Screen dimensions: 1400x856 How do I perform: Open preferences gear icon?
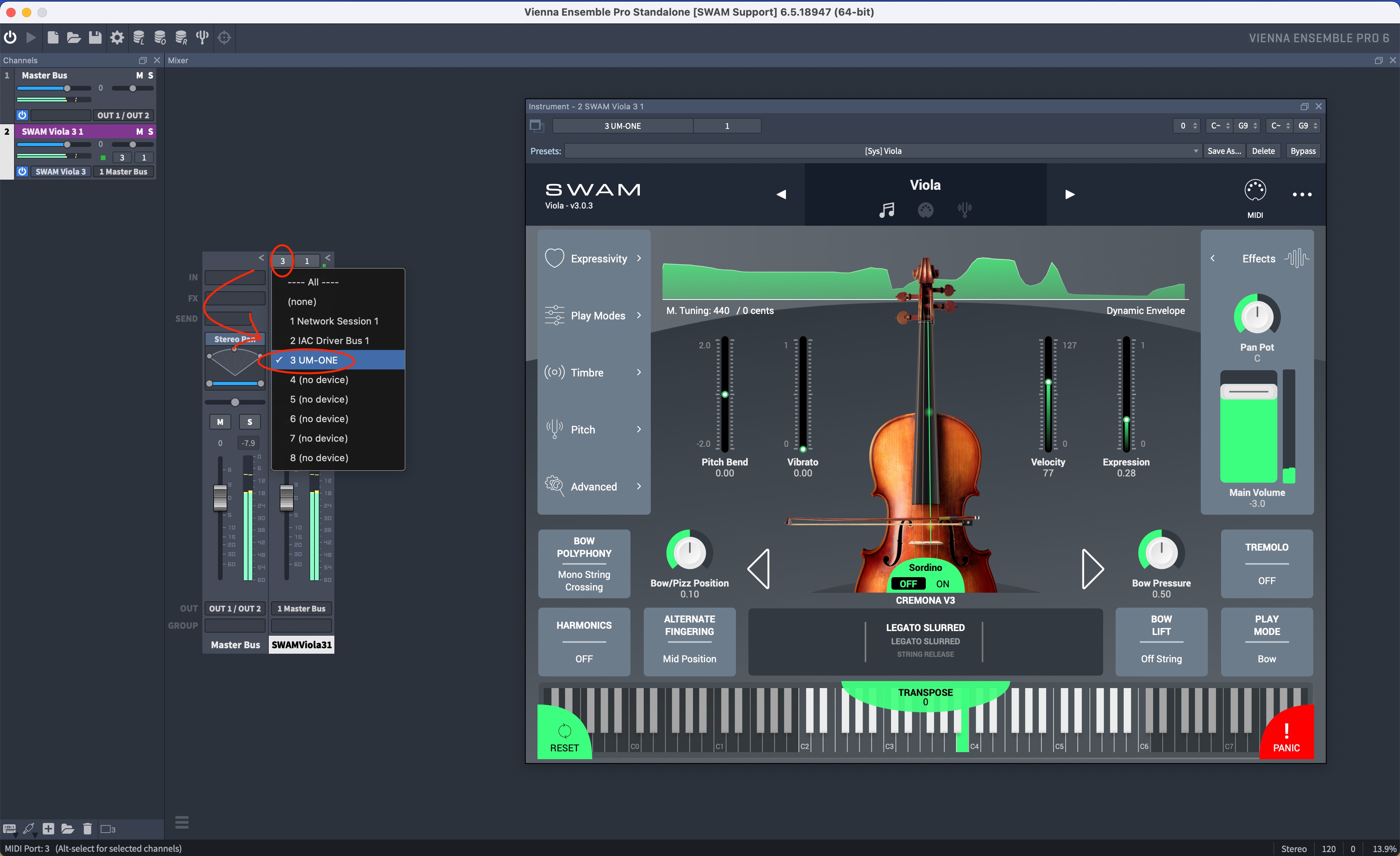tap(117, 37)
